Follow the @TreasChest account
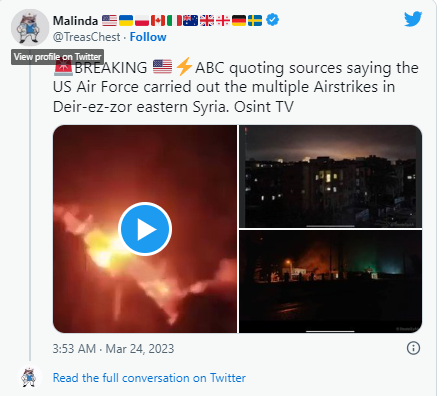 coord(148,37)
